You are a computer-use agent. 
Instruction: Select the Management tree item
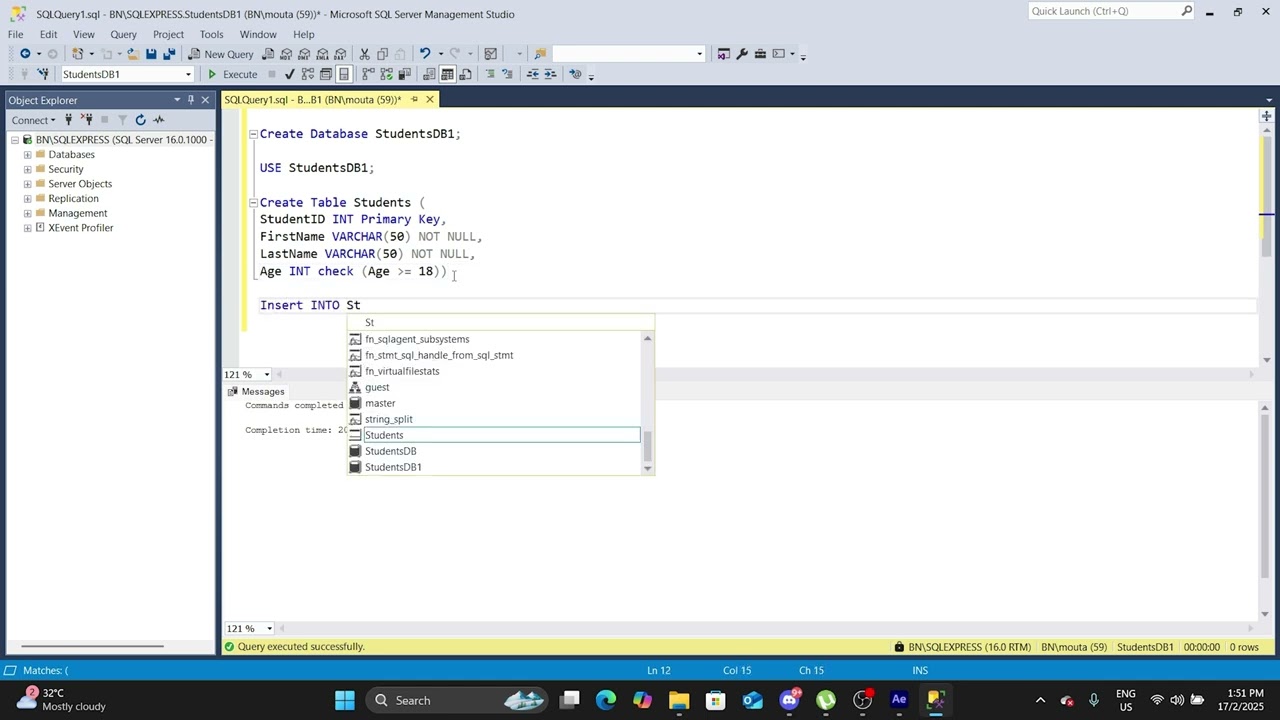tap(77, 213)
